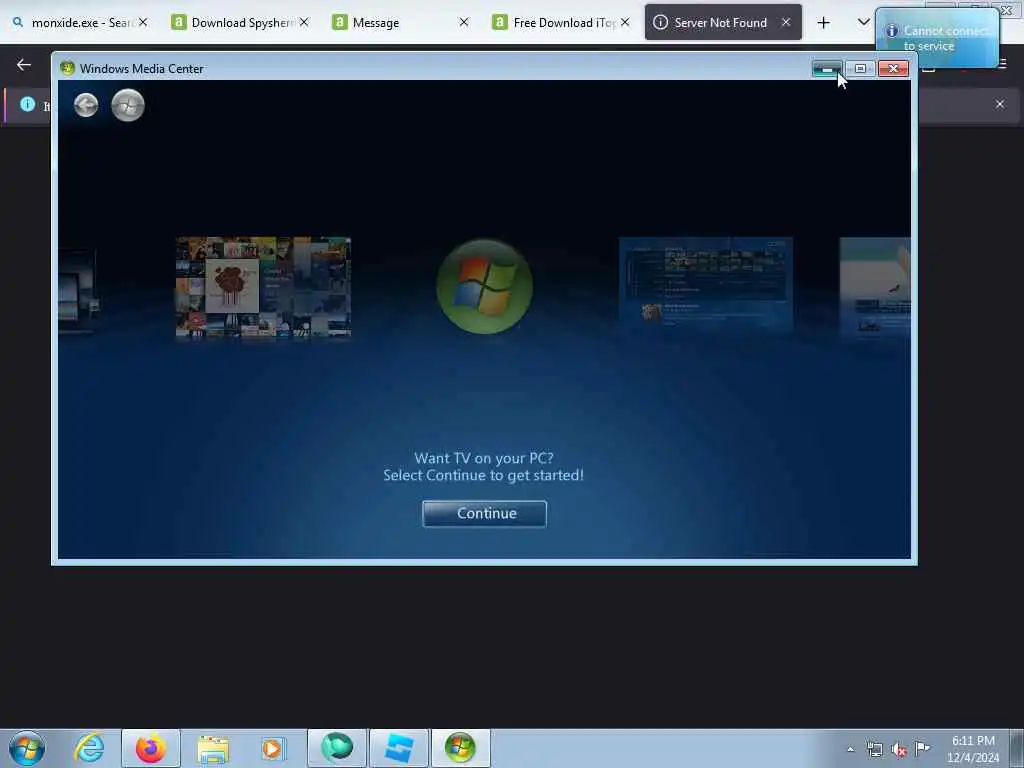Close the Server Not Found tab
1024x768 pixels.
(786, 22)
